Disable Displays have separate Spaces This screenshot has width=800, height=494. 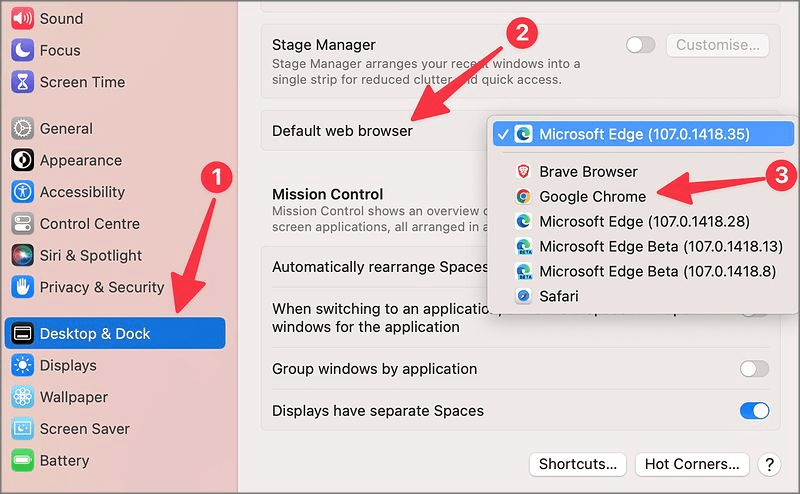(x=754, y=411)
